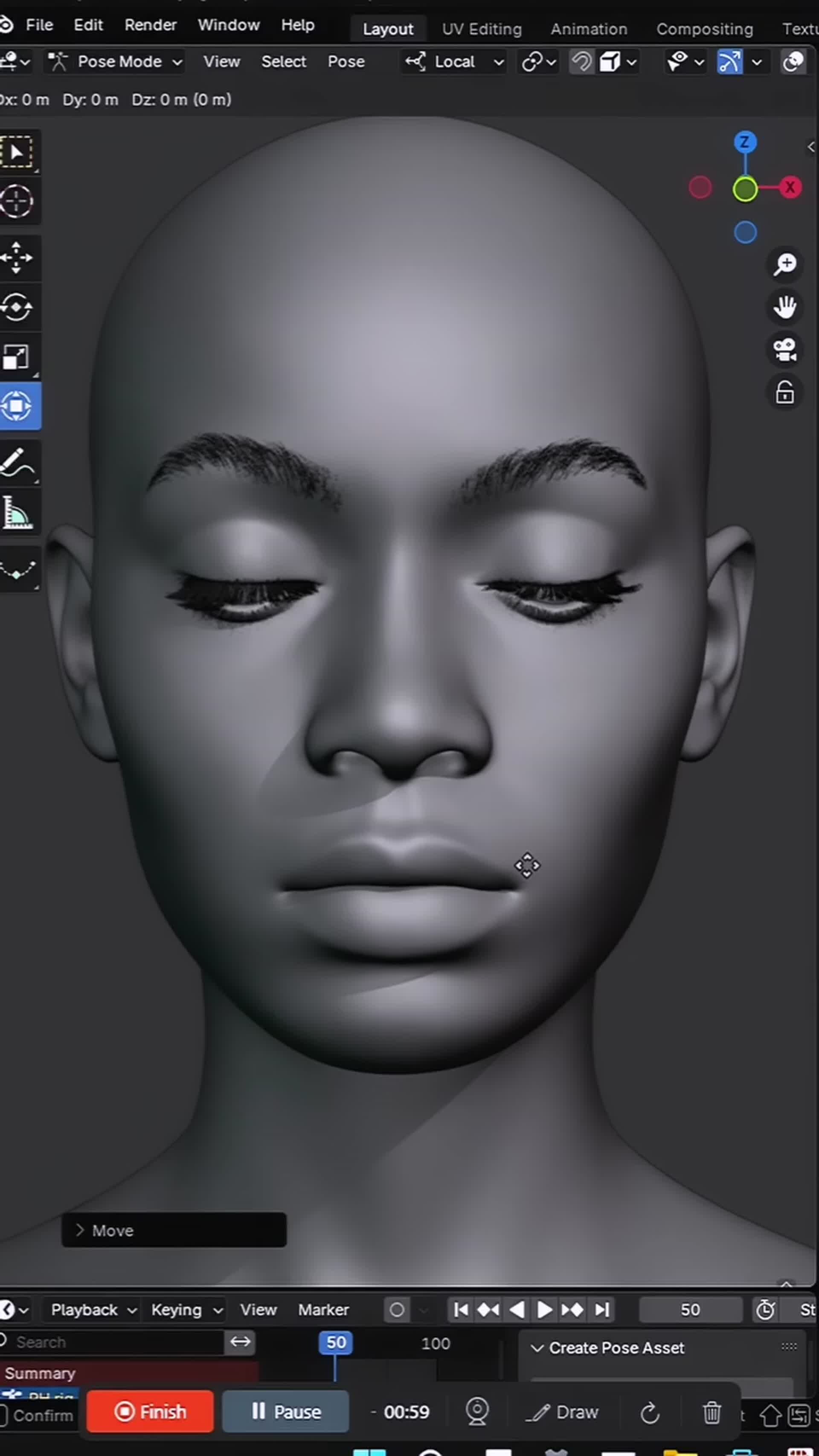The width and height of the screenshot is (819, 1456).
Task: Open the Keying dropdown in the timeline
Action: pos(185,1310)
